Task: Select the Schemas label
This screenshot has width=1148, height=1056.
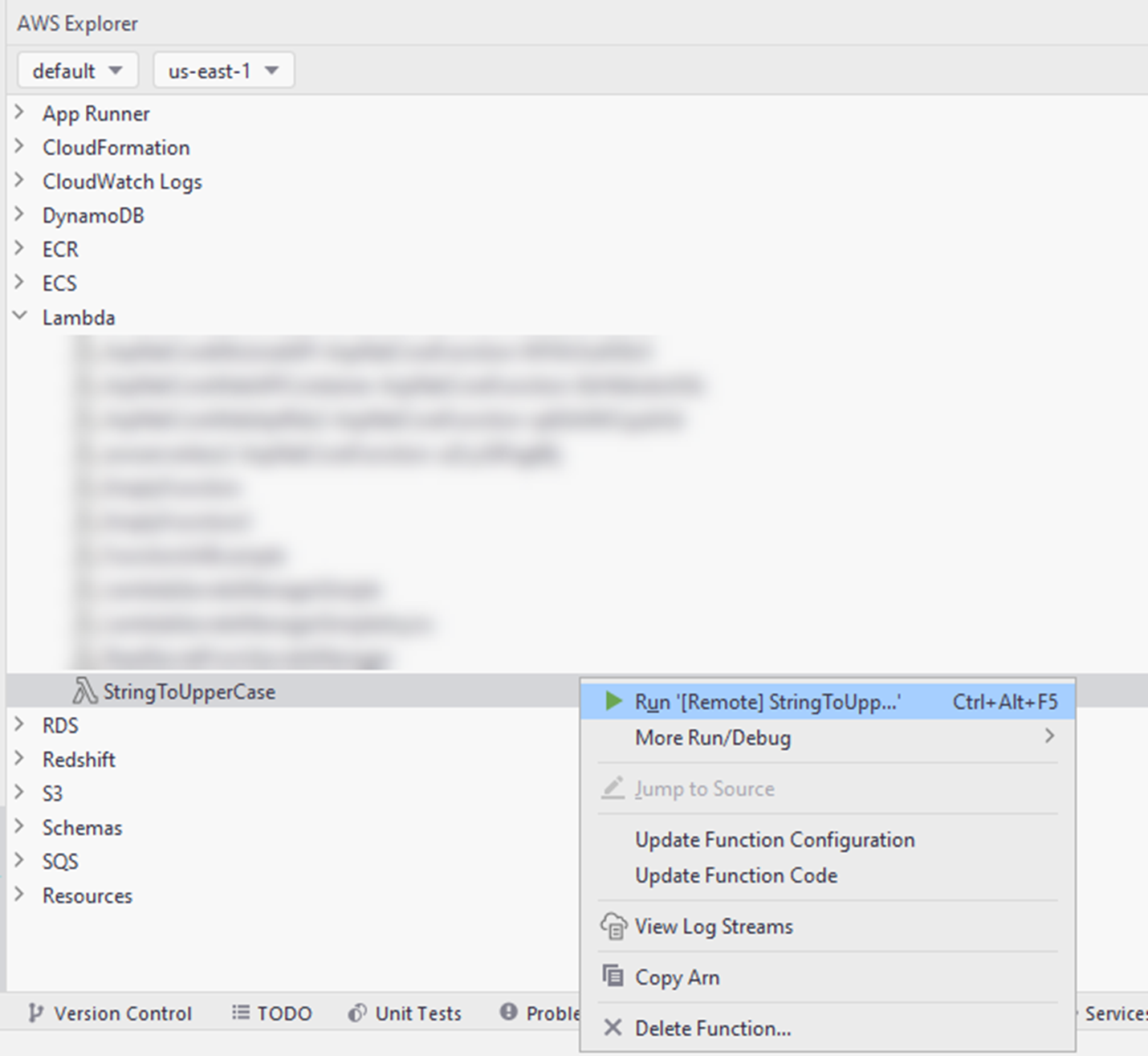Action: click(x=83, y=827)
